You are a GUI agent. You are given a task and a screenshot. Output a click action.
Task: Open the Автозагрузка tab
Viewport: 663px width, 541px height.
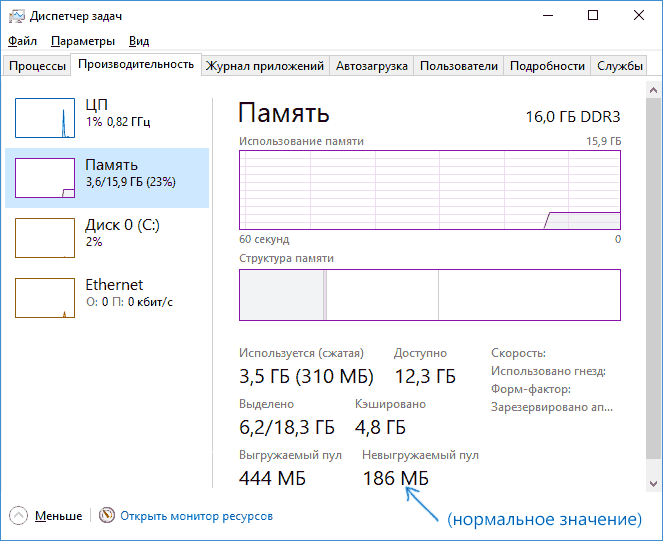coord(372,66)
